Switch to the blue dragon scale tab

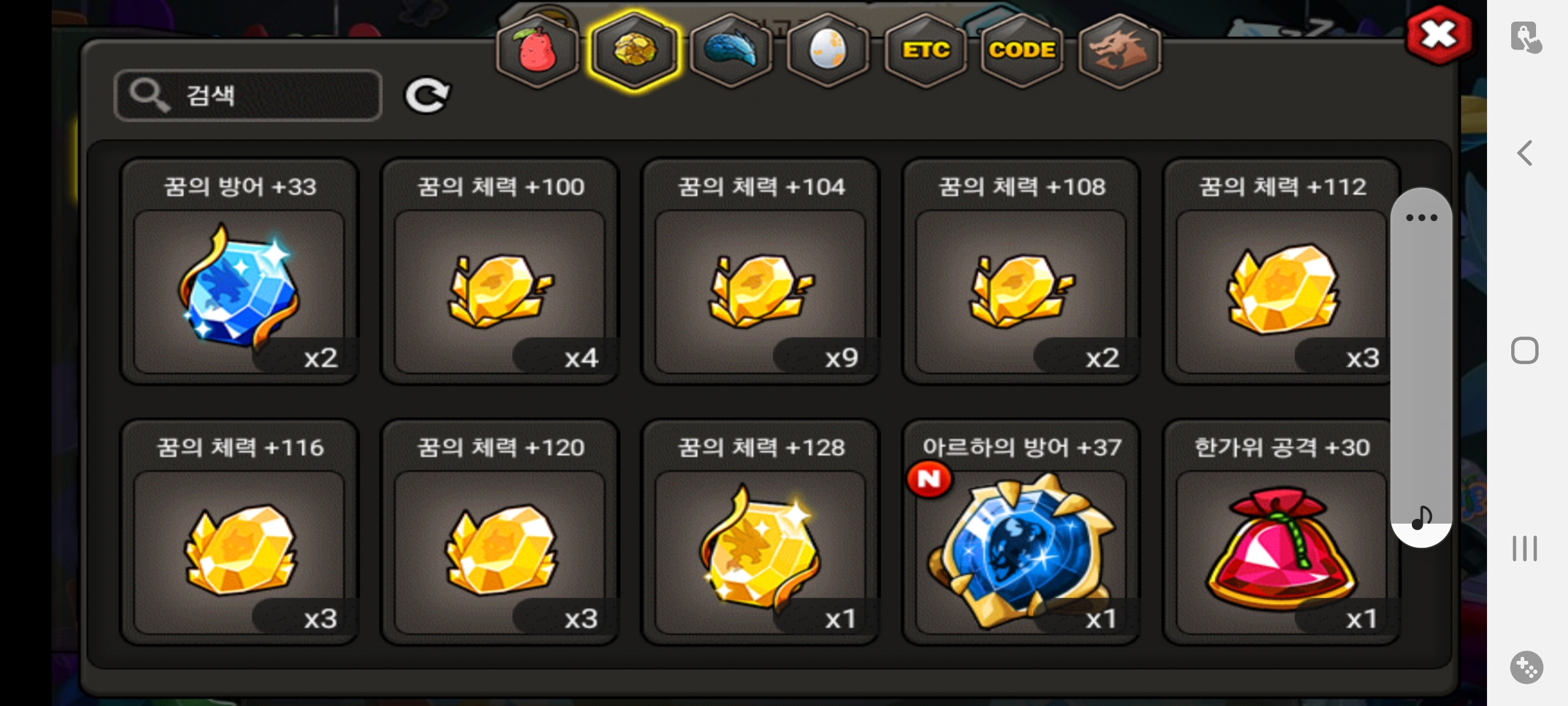(731, 51)
